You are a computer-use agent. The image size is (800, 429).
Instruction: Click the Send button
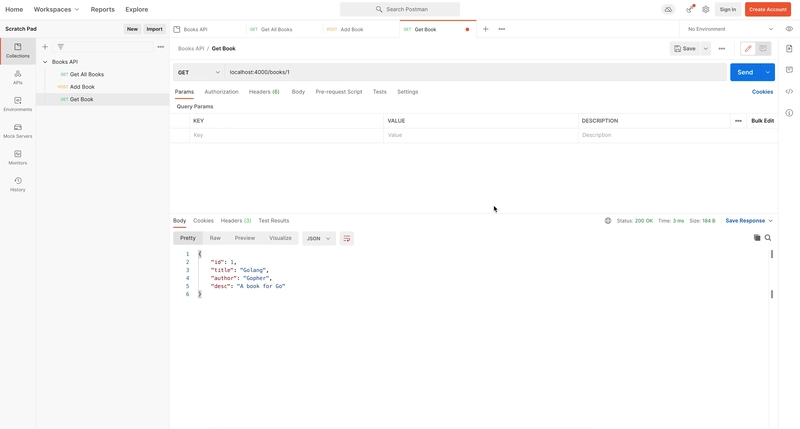tap(745, 72)
